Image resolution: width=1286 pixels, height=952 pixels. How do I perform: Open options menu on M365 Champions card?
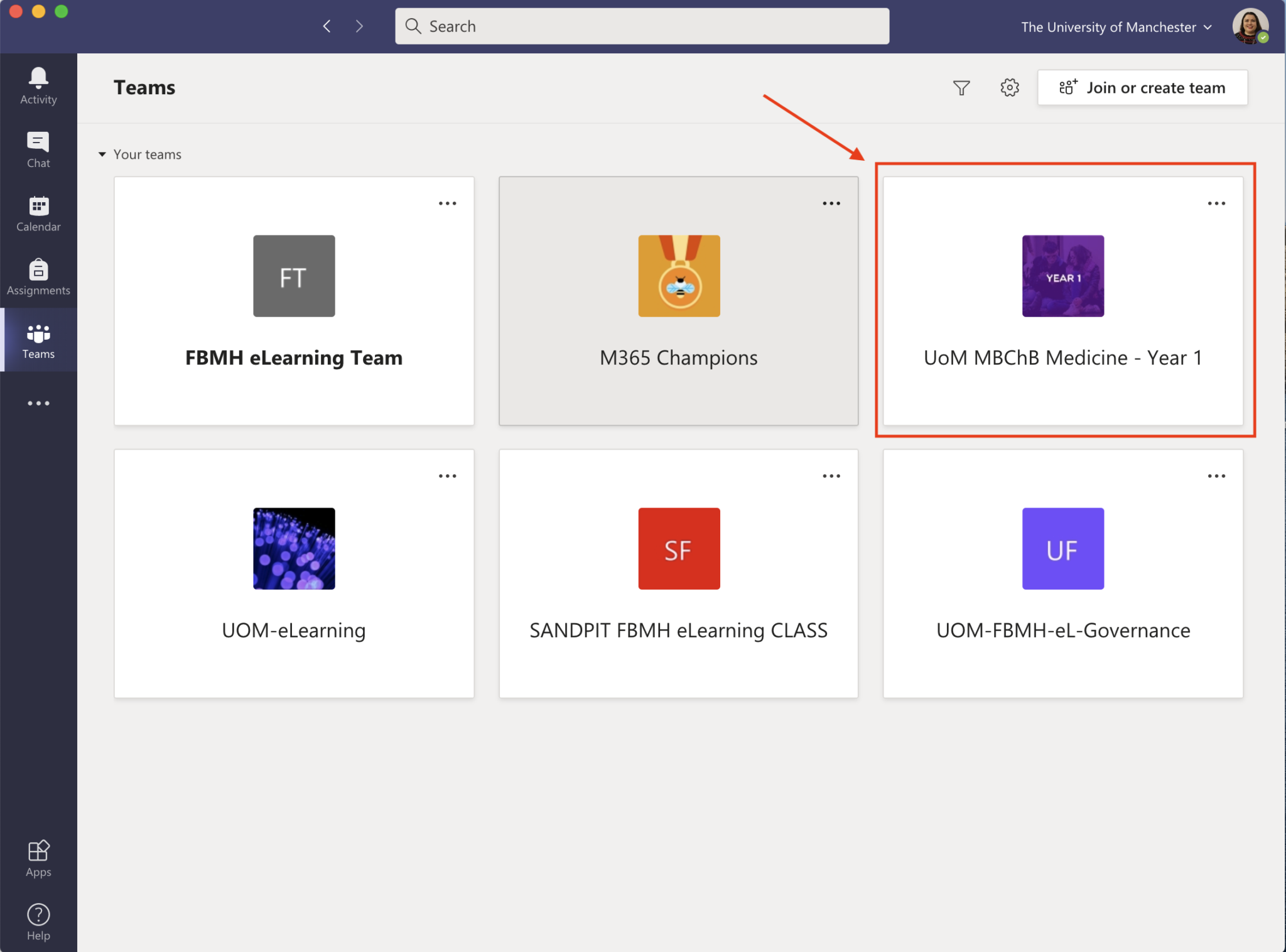832,202
